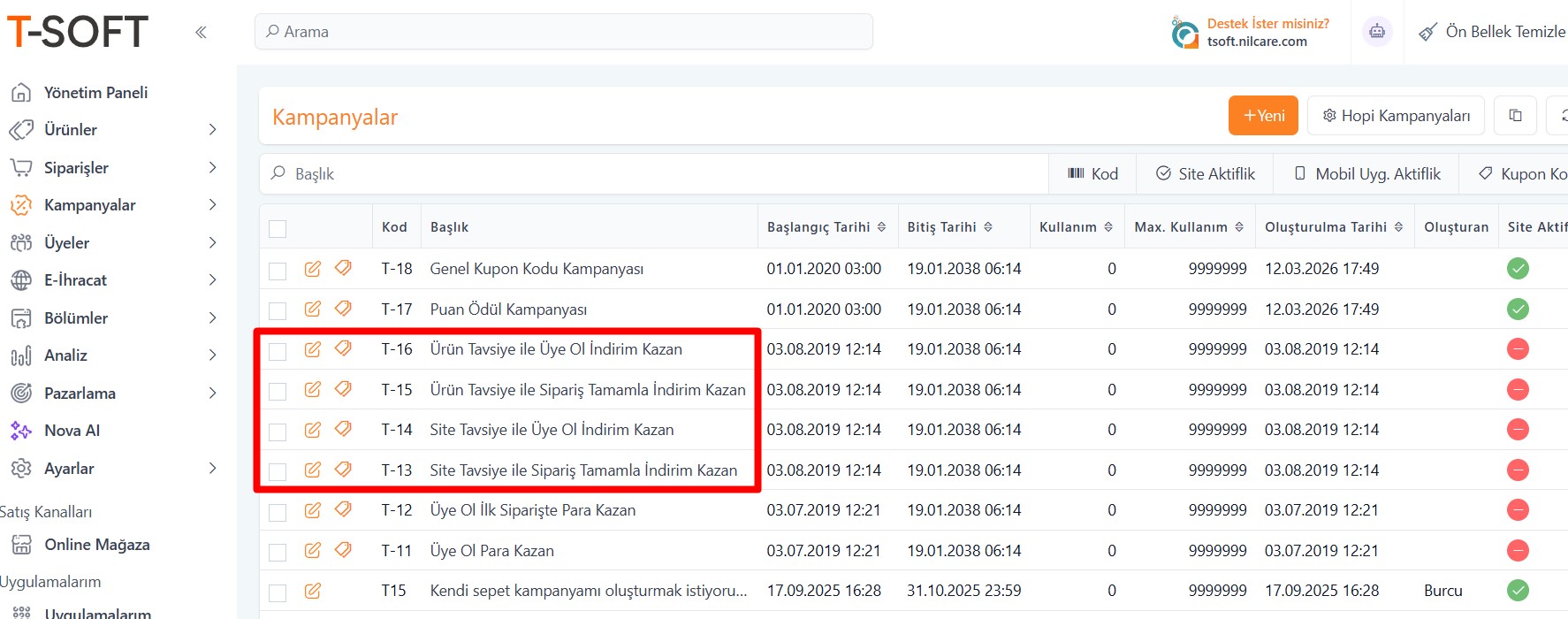Sort by Başlangıç Tarihi column
Viewport: 1568px width, 619px height.
(881, 227)
